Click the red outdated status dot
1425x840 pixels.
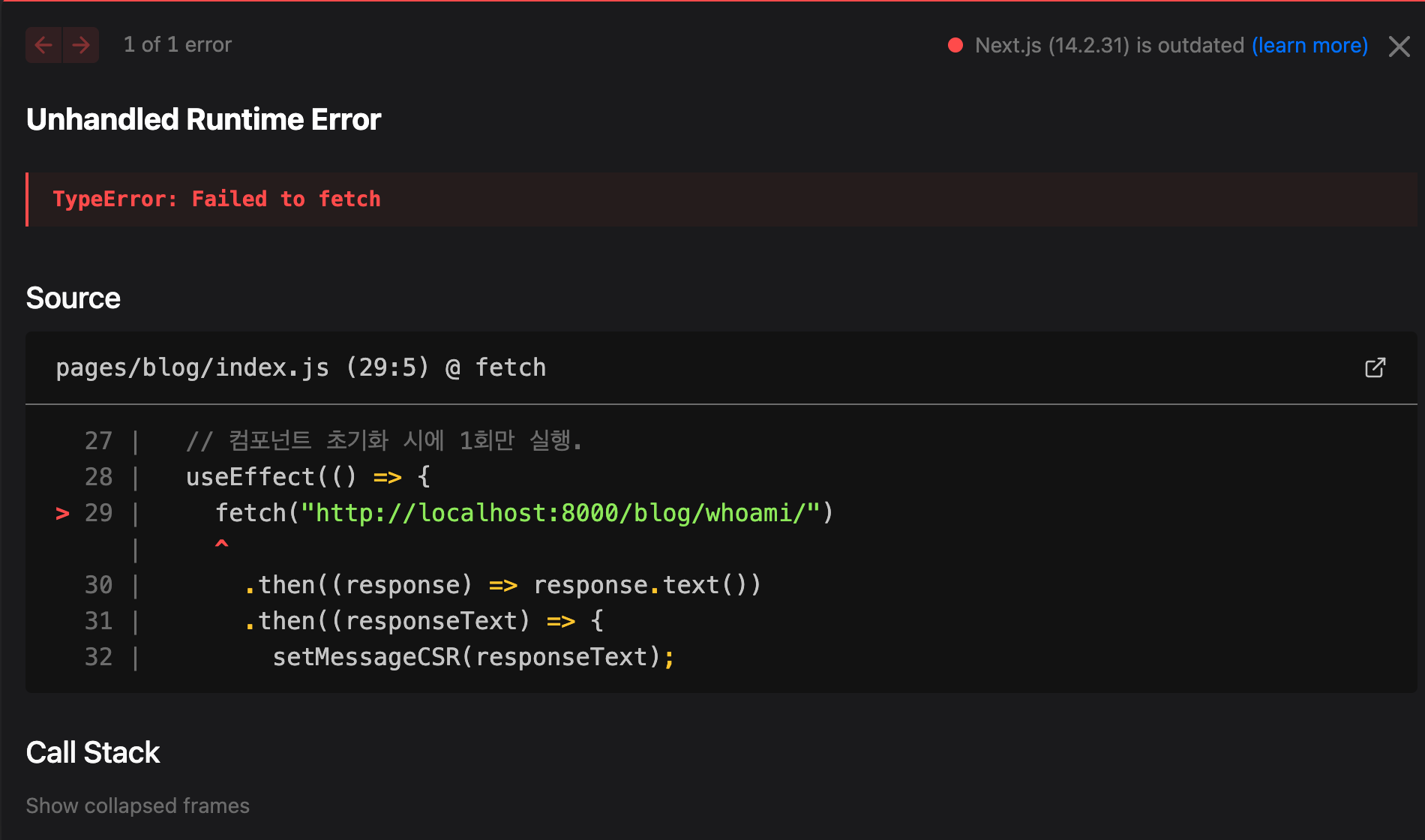(955, 45)
